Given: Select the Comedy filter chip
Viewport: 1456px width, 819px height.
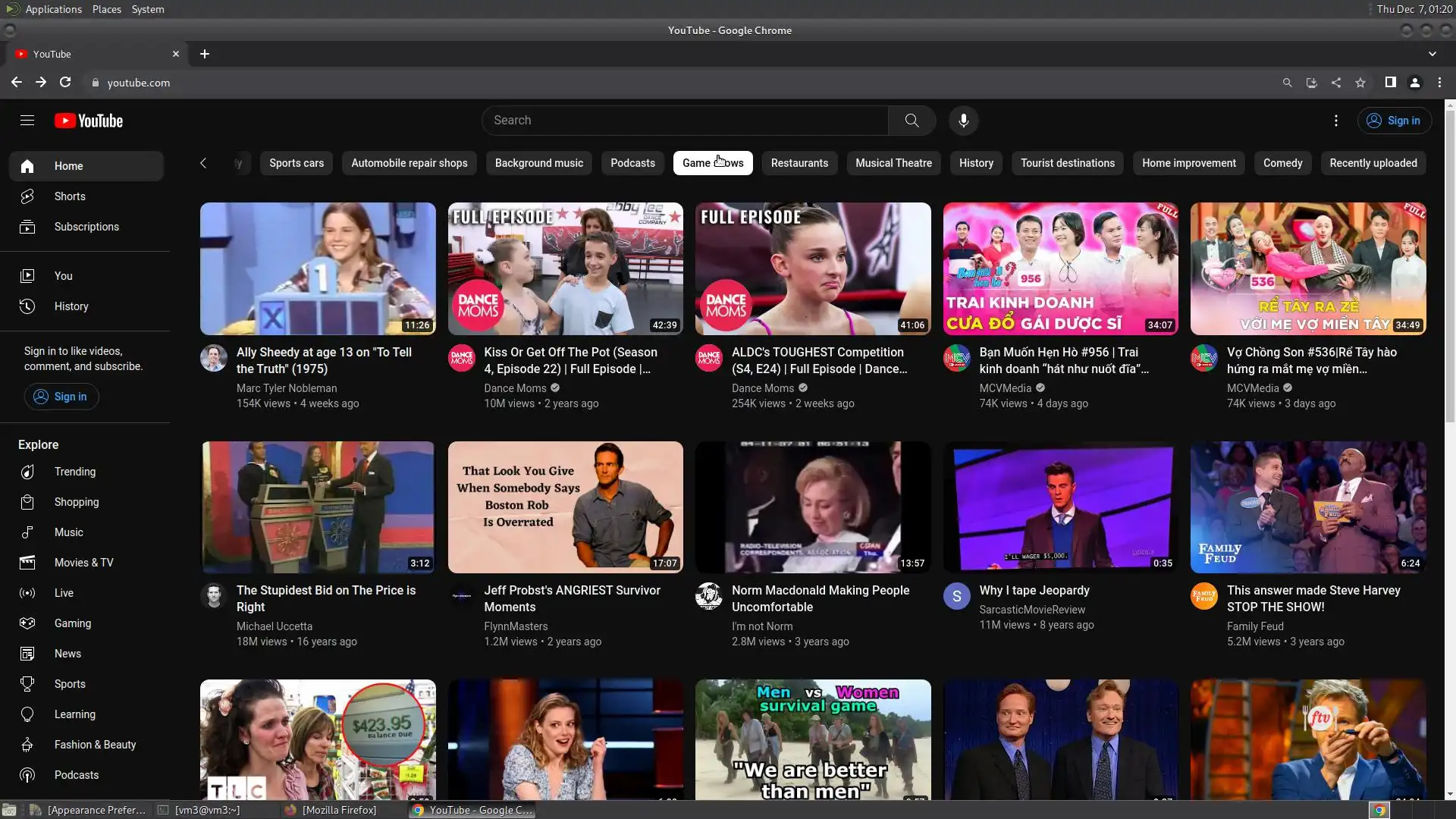Looking at the screenshot, I should (x=1282, y=163).
